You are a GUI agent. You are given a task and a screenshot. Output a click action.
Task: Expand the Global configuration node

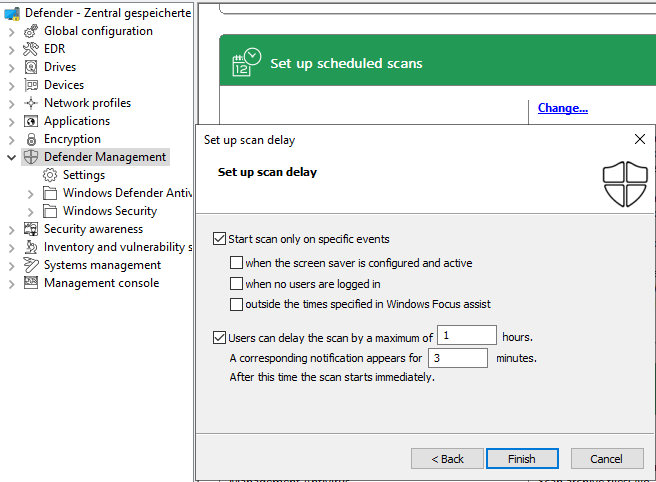[x=12, y=32]
